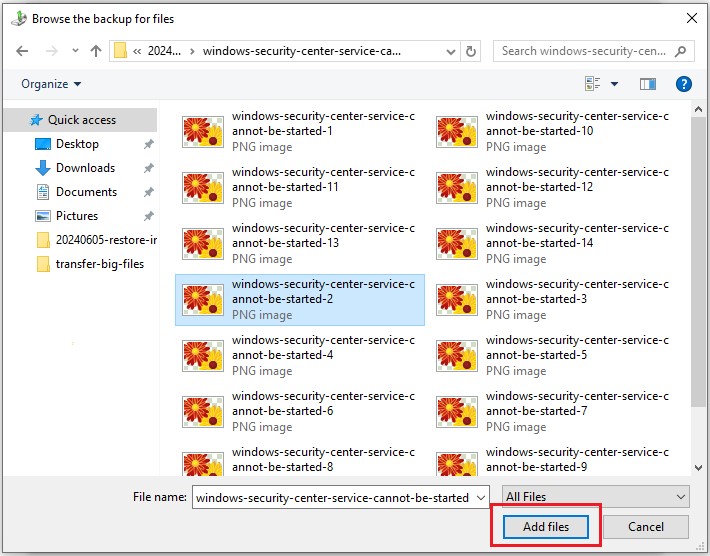Click in the File name input field

(x=330, y=497)
